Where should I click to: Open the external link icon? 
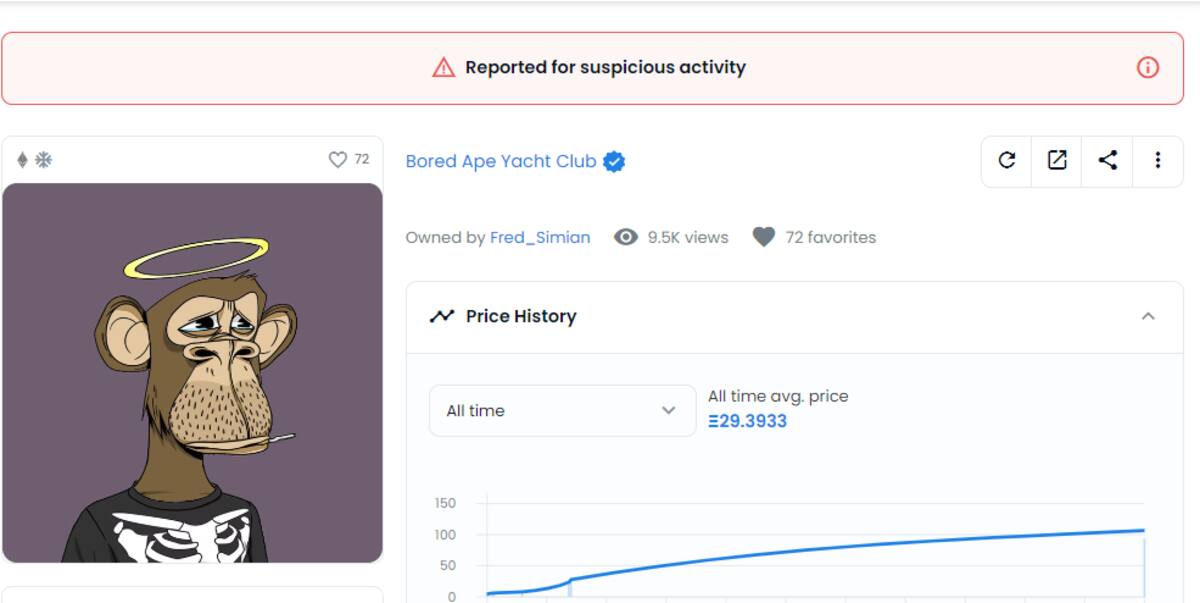point(1057,160)
